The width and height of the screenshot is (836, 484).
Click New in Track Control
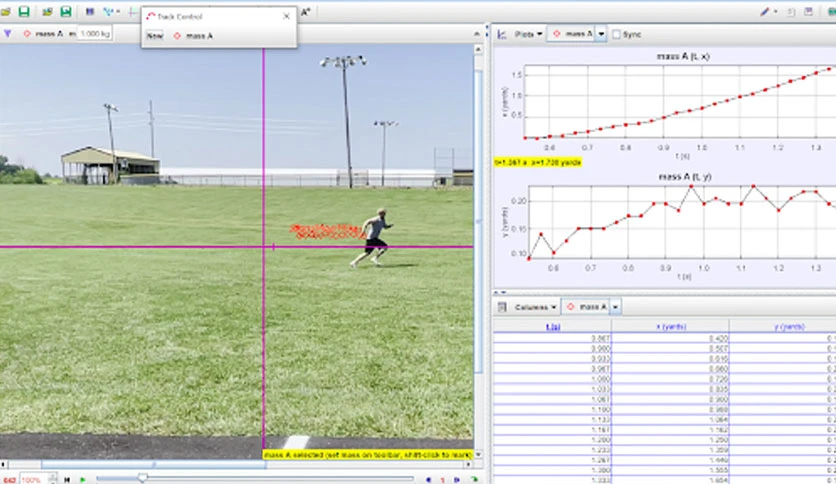[155, 36]
